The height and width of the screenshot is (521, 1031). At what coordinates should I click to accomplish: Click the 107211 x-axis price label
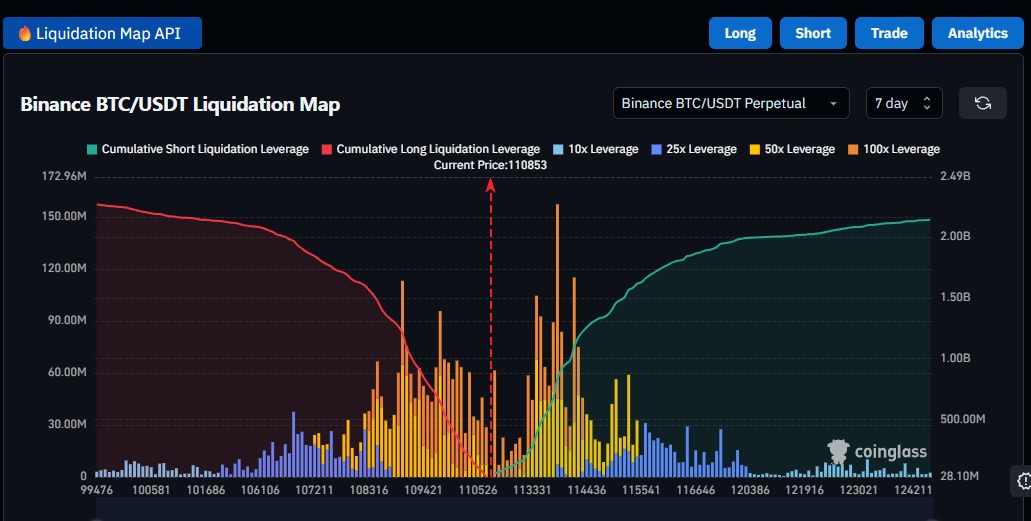click(314, 490)
